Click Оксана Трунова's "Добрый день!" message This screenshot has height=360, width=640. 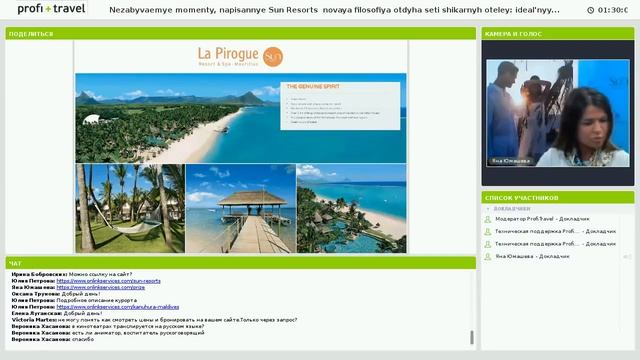point(81,294)
